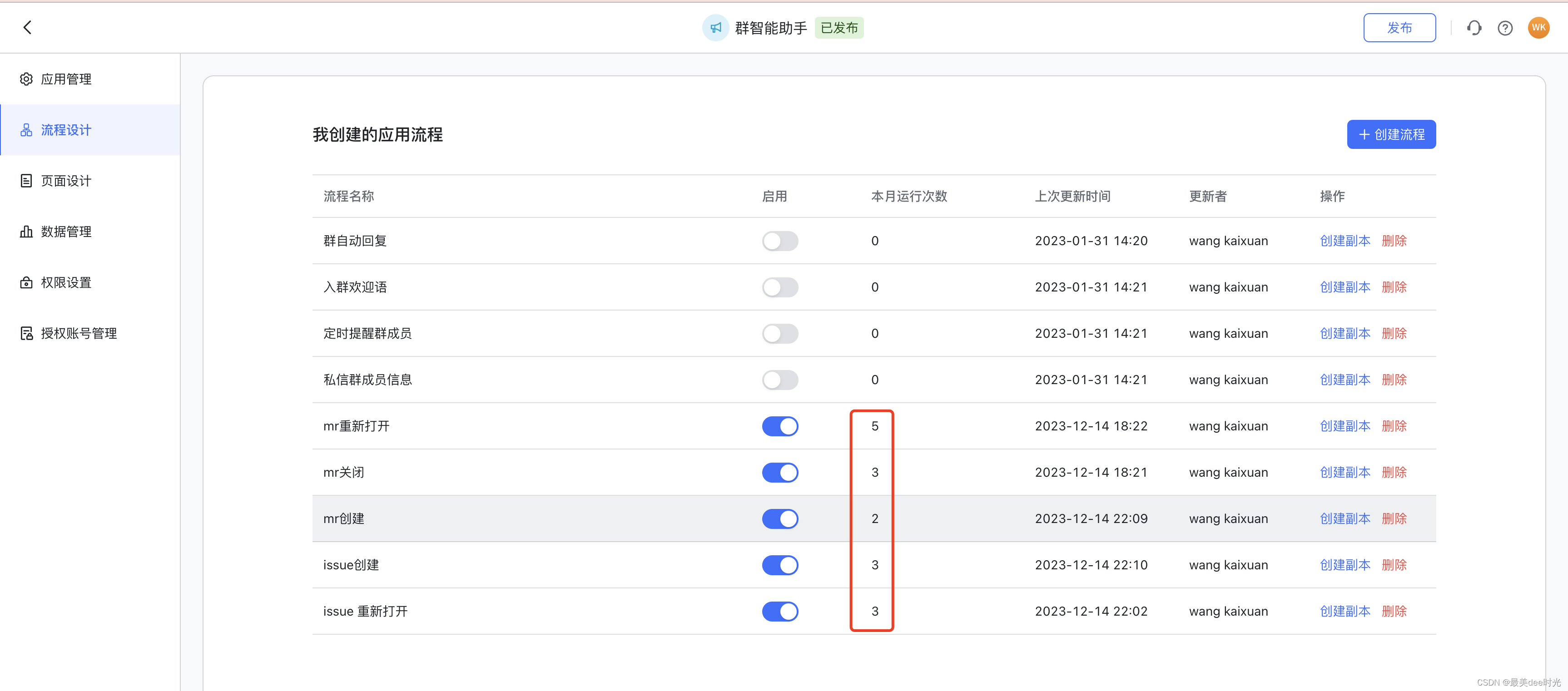Click the megaphone app icon

715,28
